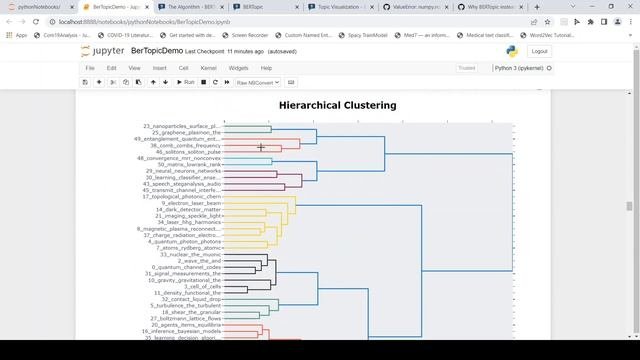
Task: Click the notebook vertical scrollbar thumb
Action: pyautogui.click(x=629, y=206)
